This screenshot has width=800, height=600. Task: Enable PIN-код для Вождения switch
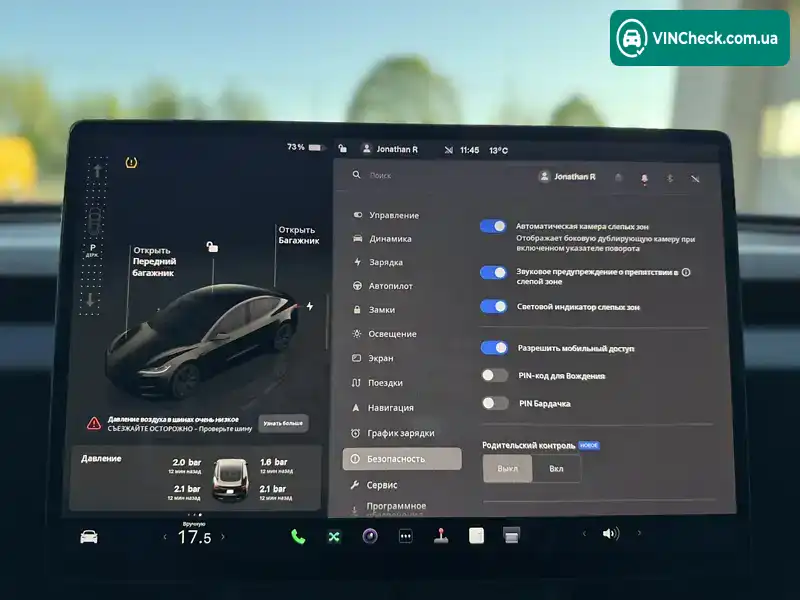[x=495, y=376]
